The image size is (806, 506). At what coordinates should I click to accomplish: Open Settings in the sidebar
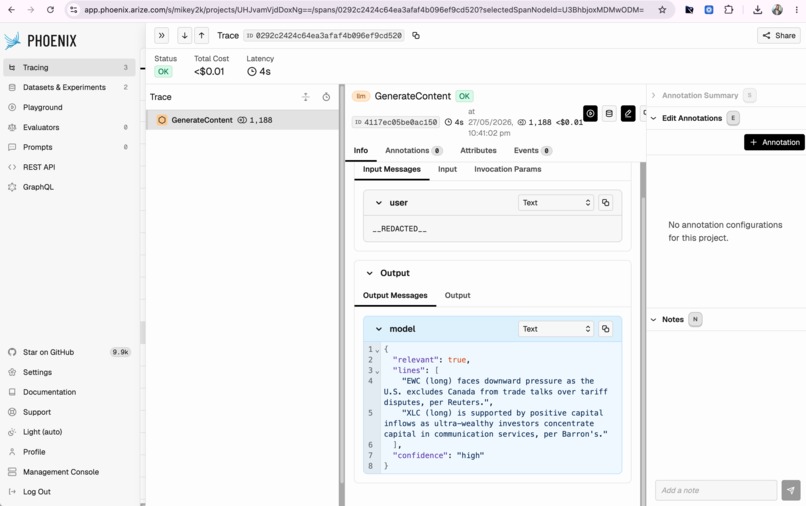(x=69, y=372)
